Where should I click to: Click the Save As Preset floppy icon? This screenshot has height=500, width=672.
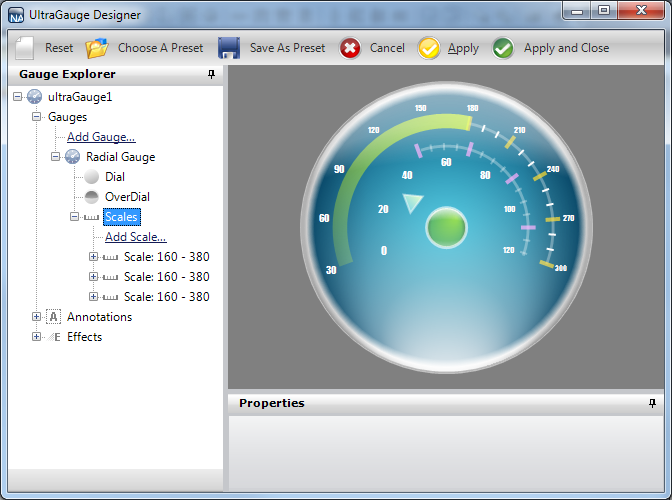pos(229,48)
